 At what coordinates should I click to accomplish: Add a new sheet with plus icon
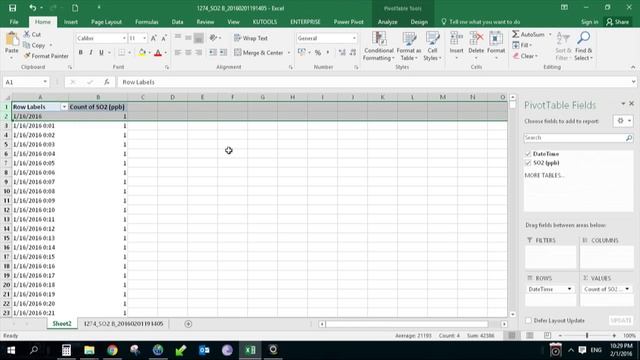pos(188,324)
